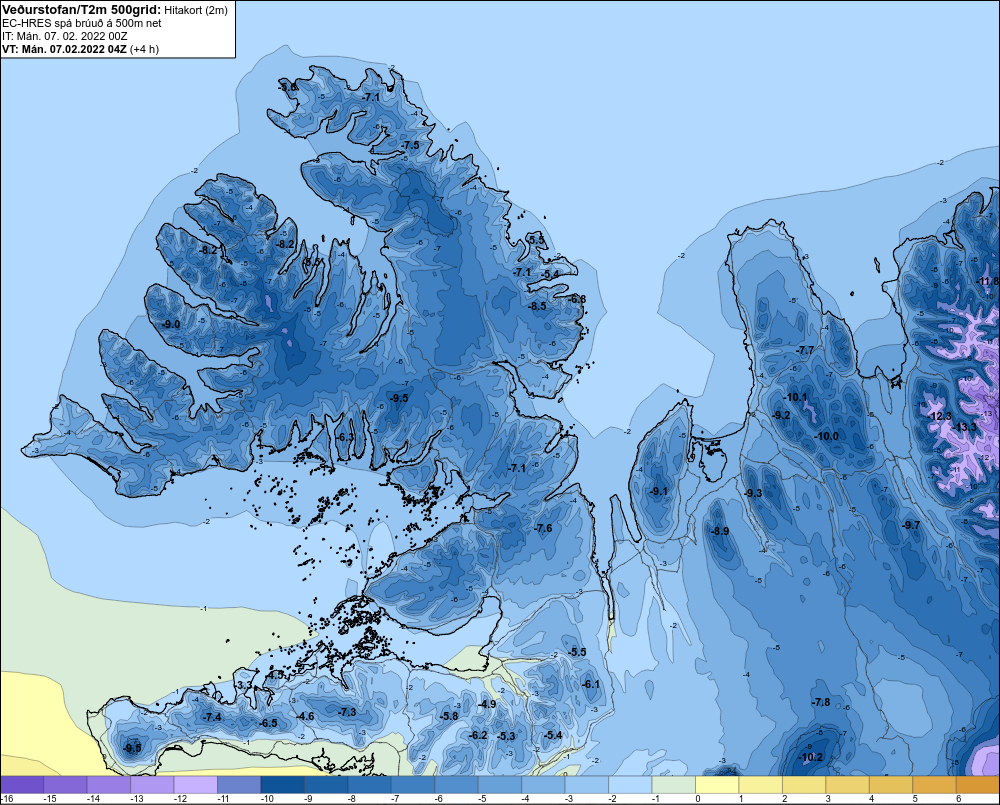Click the -10.2 temperature label
The height and width of the screenshot is (805, 1000).
click(811, 758)
